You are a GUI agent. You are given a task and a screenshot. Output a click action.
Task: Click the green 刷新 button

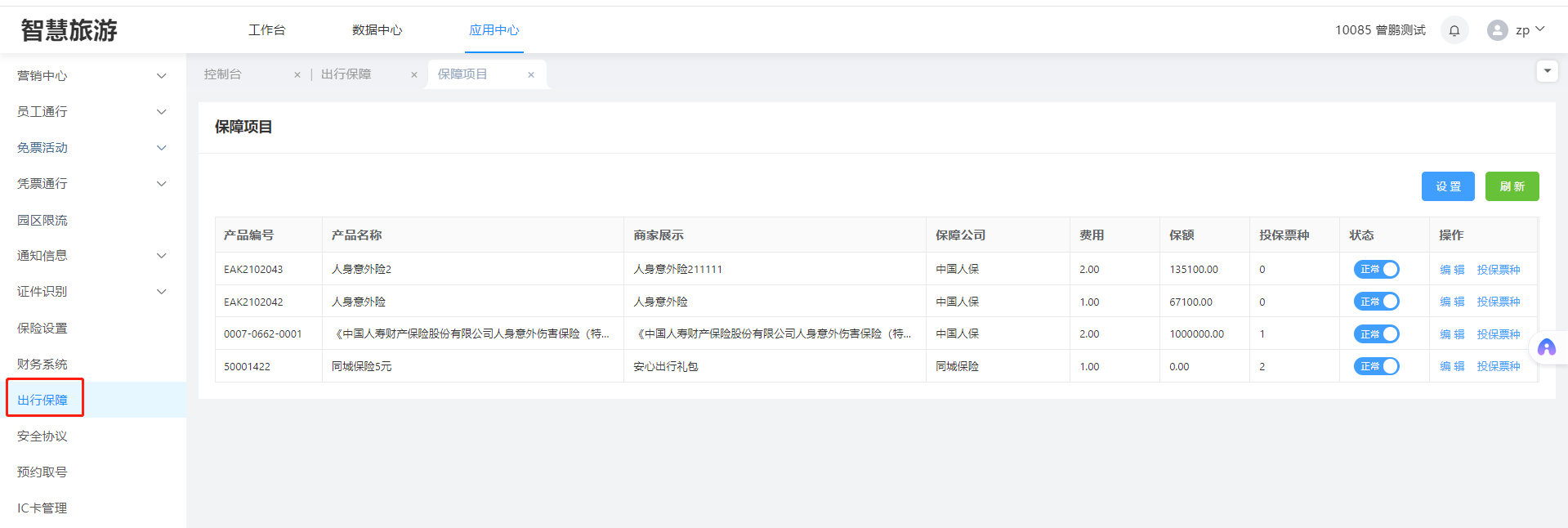click(1512, 186)
